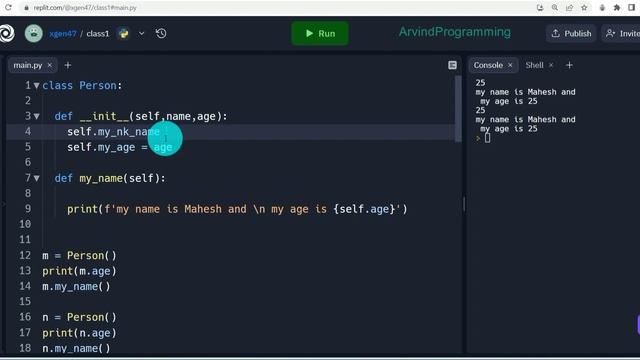Switch to the Console tab
This screenshot has width=640, height=360.
point(488,65)
